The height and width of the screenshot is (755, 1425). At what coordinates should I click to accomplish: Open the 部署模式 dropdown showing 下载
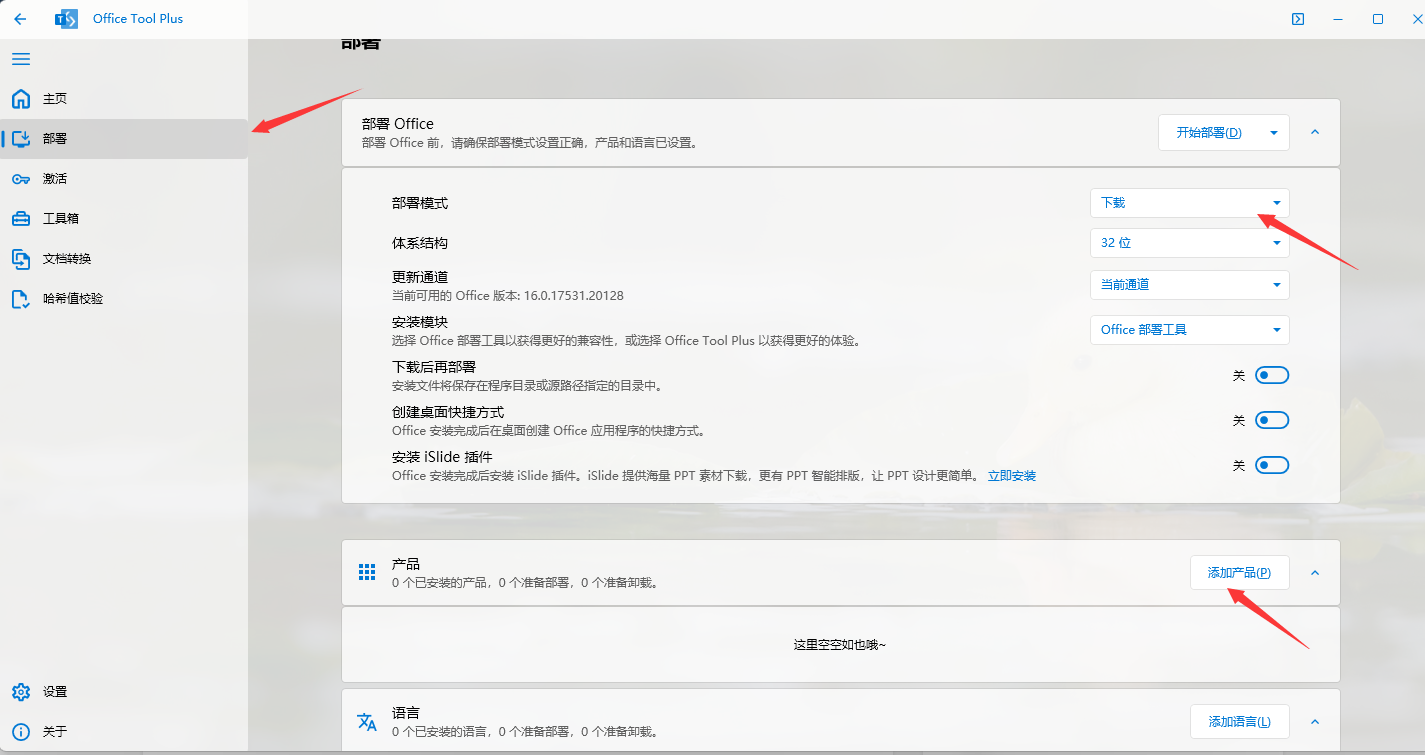1189,202
